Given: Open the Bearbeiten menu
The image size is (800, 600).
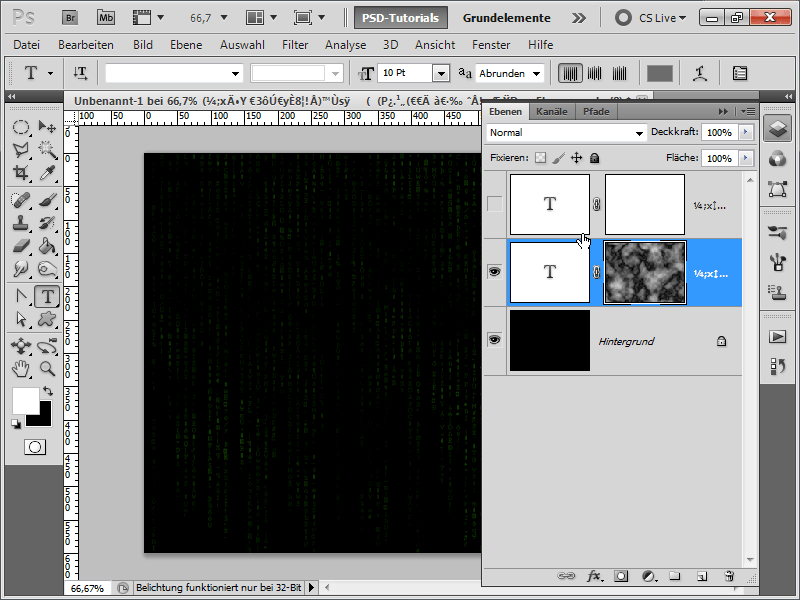Looking at the screenshot, I should click(86, 45).
